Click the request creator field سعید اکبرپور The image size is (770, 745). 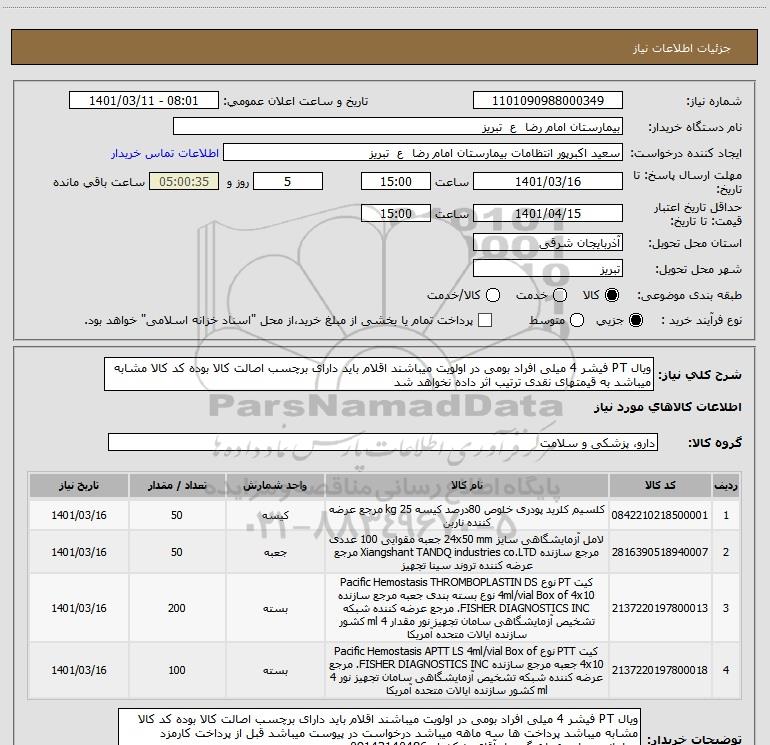point(423,153)
